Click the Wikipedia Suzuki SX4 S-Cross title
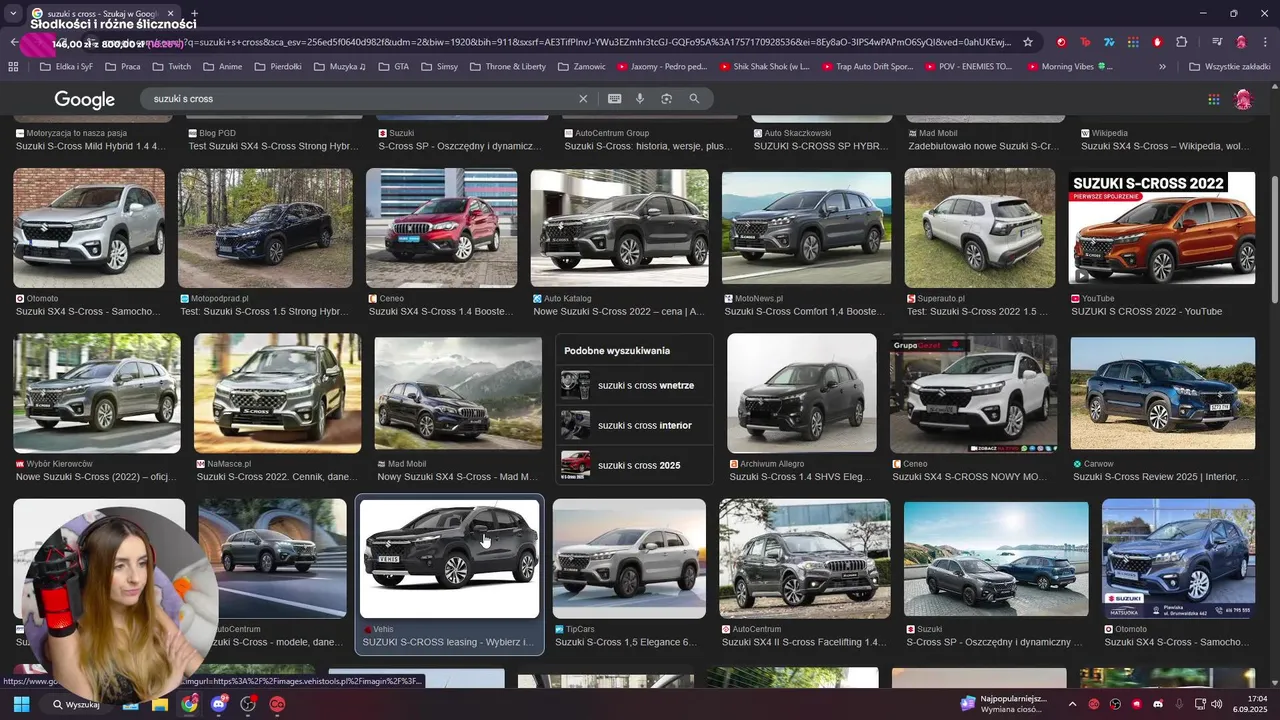This screenshot has width=1280, height=720. pyautogui.click(x=1165, y=146)
